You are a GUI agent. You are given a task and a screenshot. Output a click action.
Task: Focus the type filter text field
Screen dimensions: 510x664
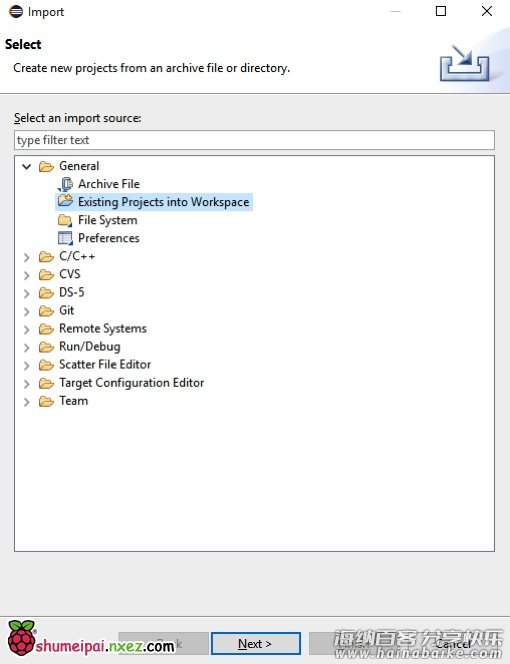point(254,140)
